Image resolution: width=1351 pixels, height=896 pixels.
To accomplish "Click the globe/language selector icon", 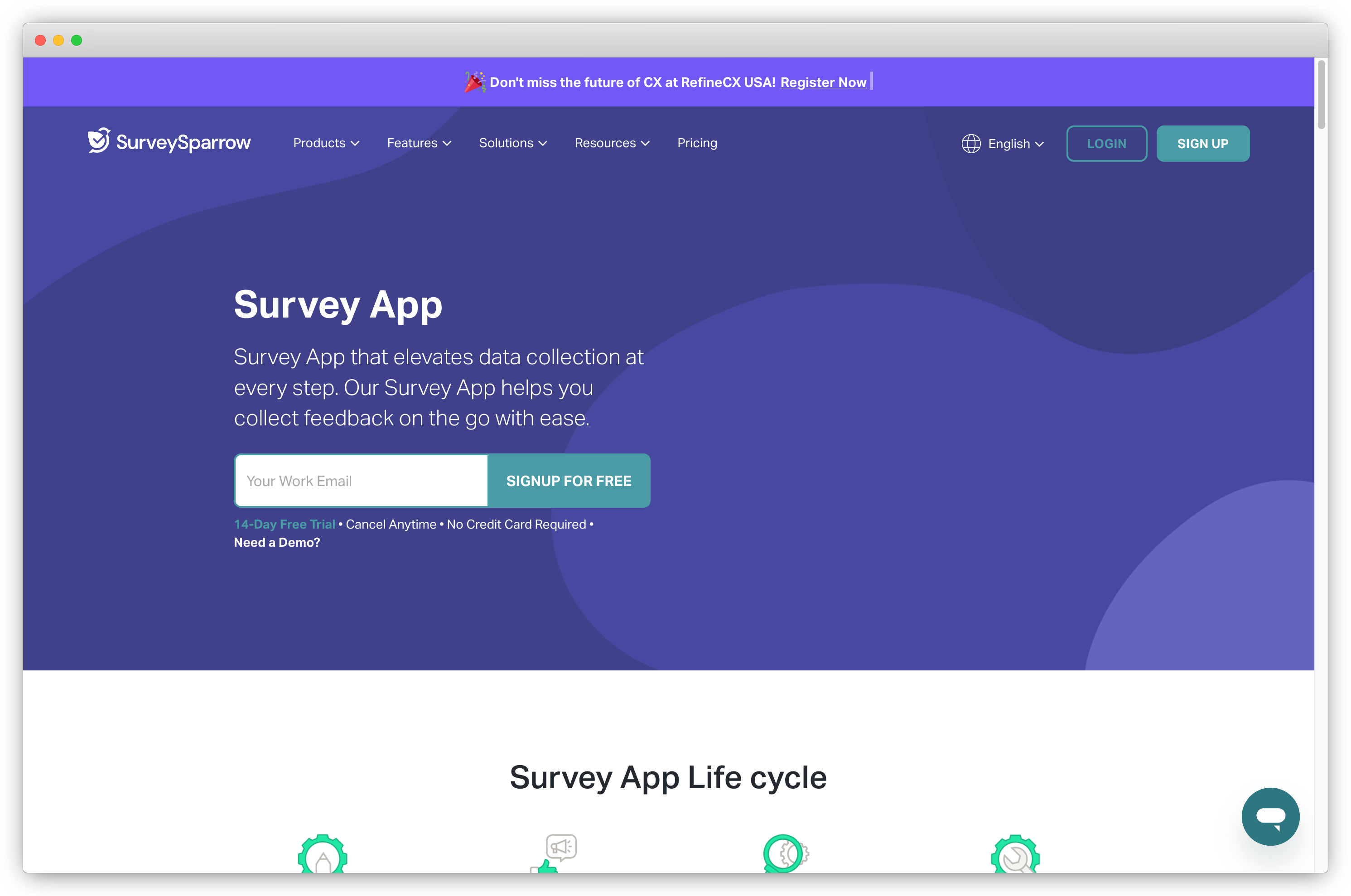I will (x=969, y=143).
